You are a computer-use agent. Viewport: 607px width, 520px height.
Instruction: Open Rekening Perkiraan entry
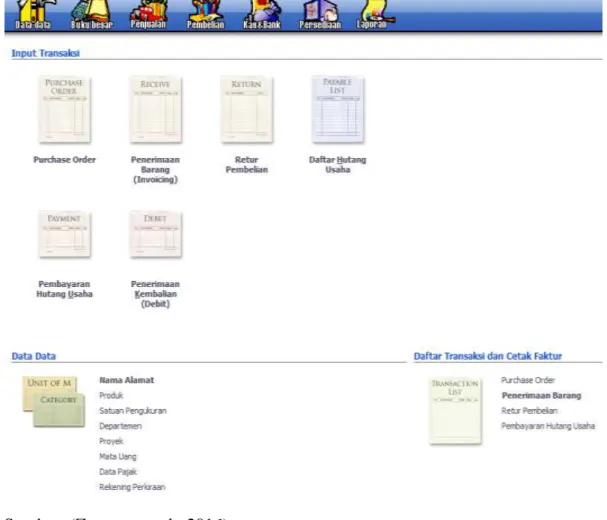pyautogui.click(x=132, y=487)
